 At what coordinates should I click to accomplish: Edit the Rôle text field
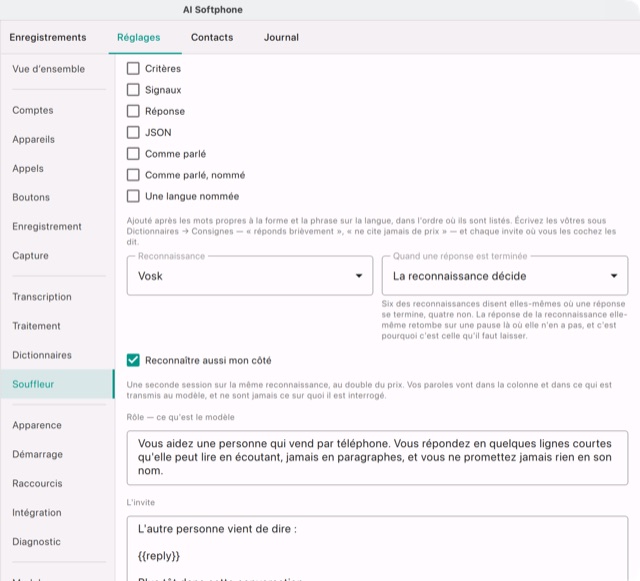click(377, 457)
